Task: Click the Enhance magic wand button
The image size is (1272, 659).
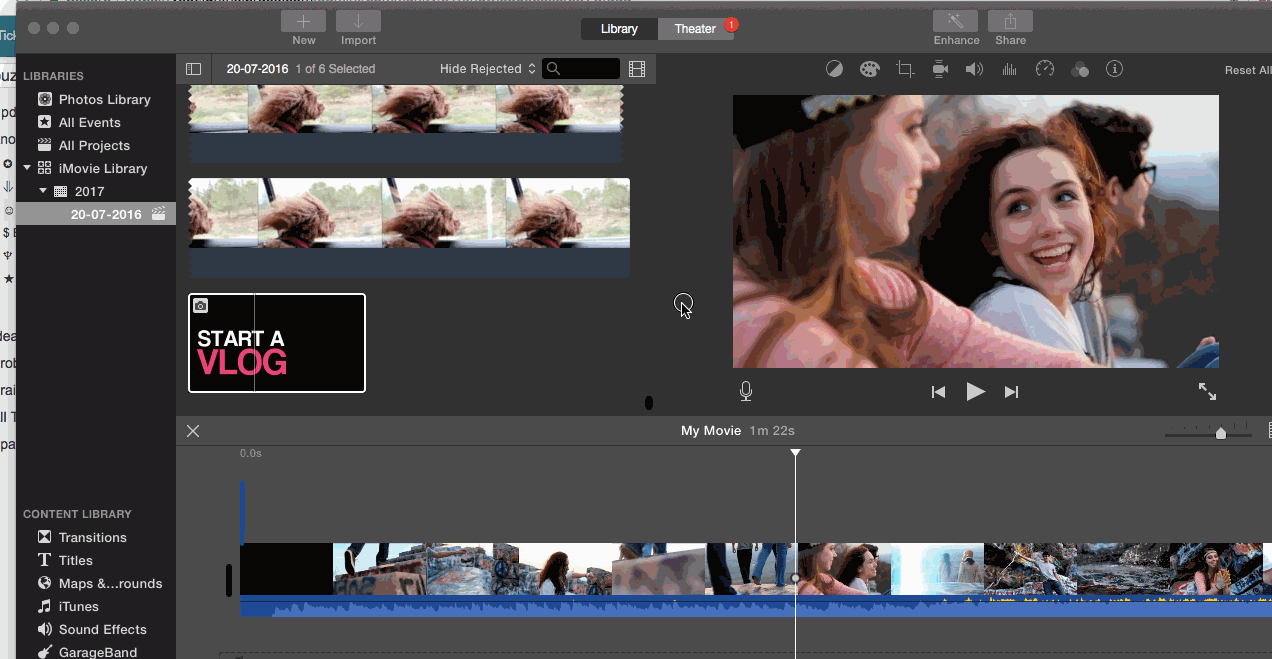Action: [x=956, y=22]
